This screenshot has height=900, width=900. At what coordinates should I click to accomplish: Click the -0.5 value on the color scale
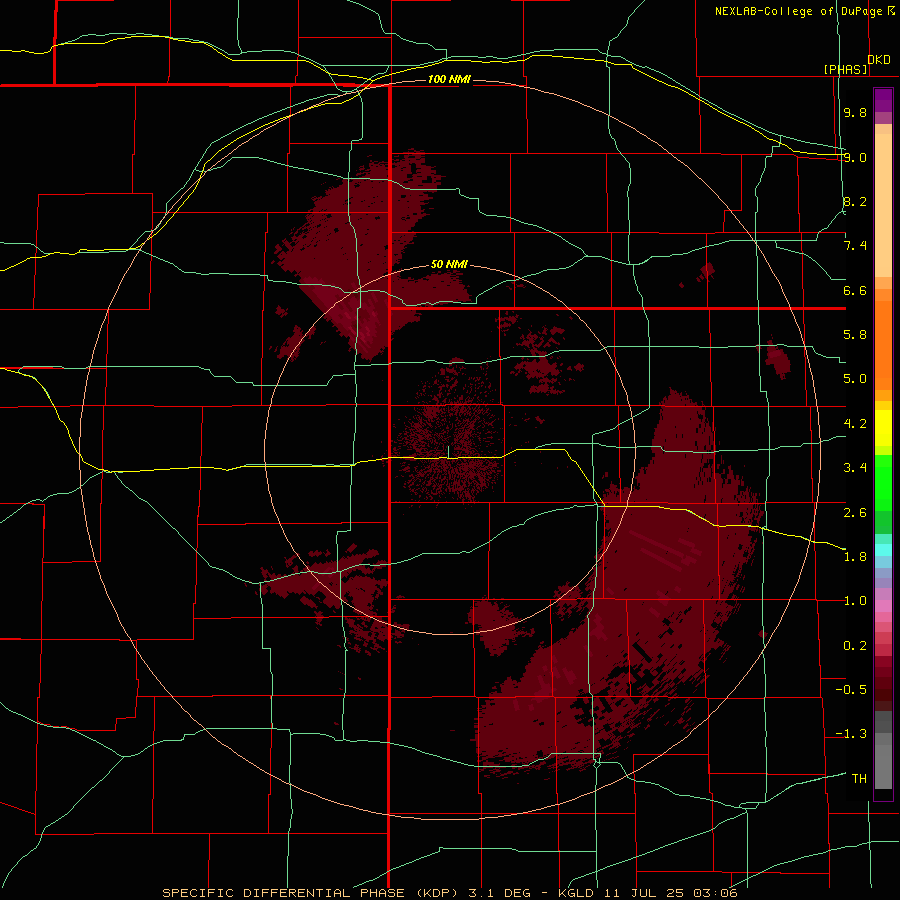pyautogui.click(x=851, y=690)
